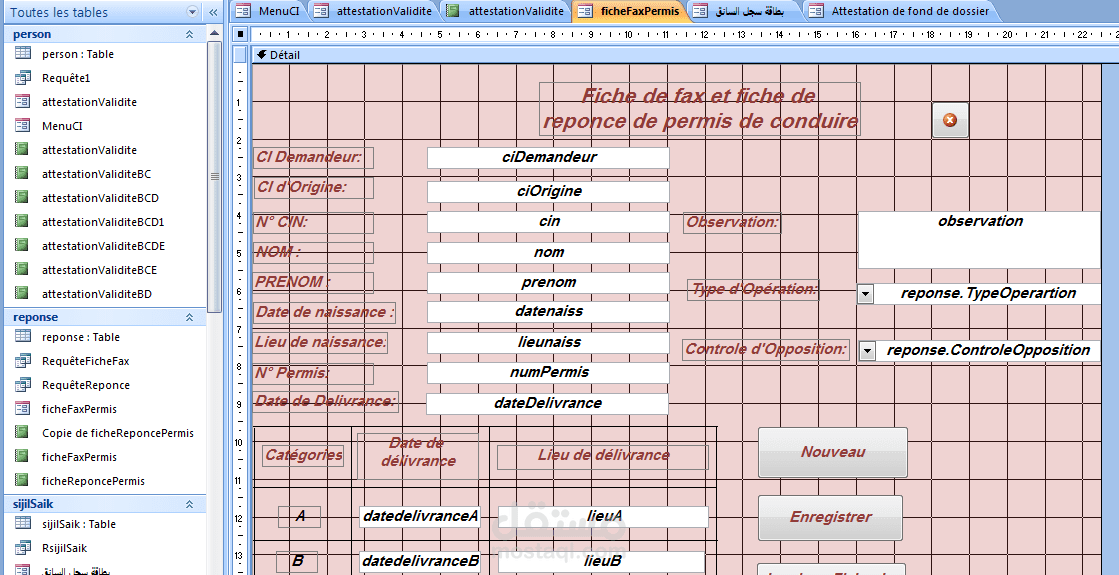
Task: Select Copie de ficheReponcePermis report icon
Action: pyautogui.click(x=23, y=432)
